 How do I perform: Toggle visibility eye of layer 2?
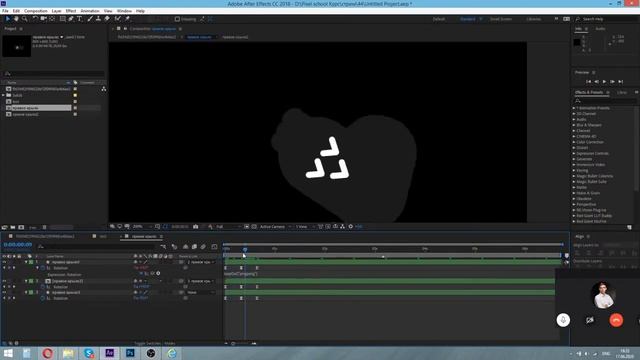pos(4,281)
